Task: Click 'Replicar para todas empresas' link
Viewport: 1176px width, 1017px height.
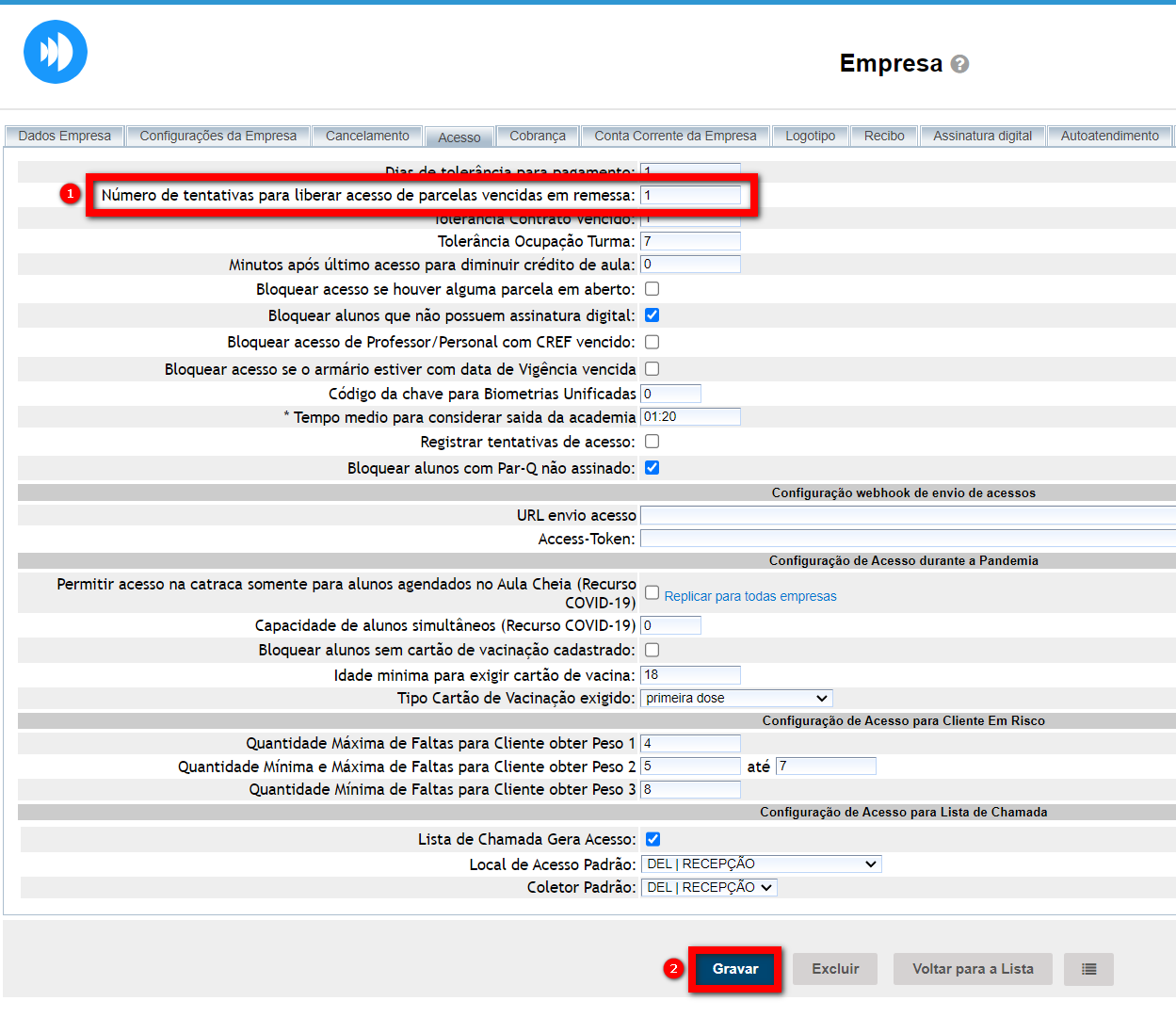Action: click(749, 596)
